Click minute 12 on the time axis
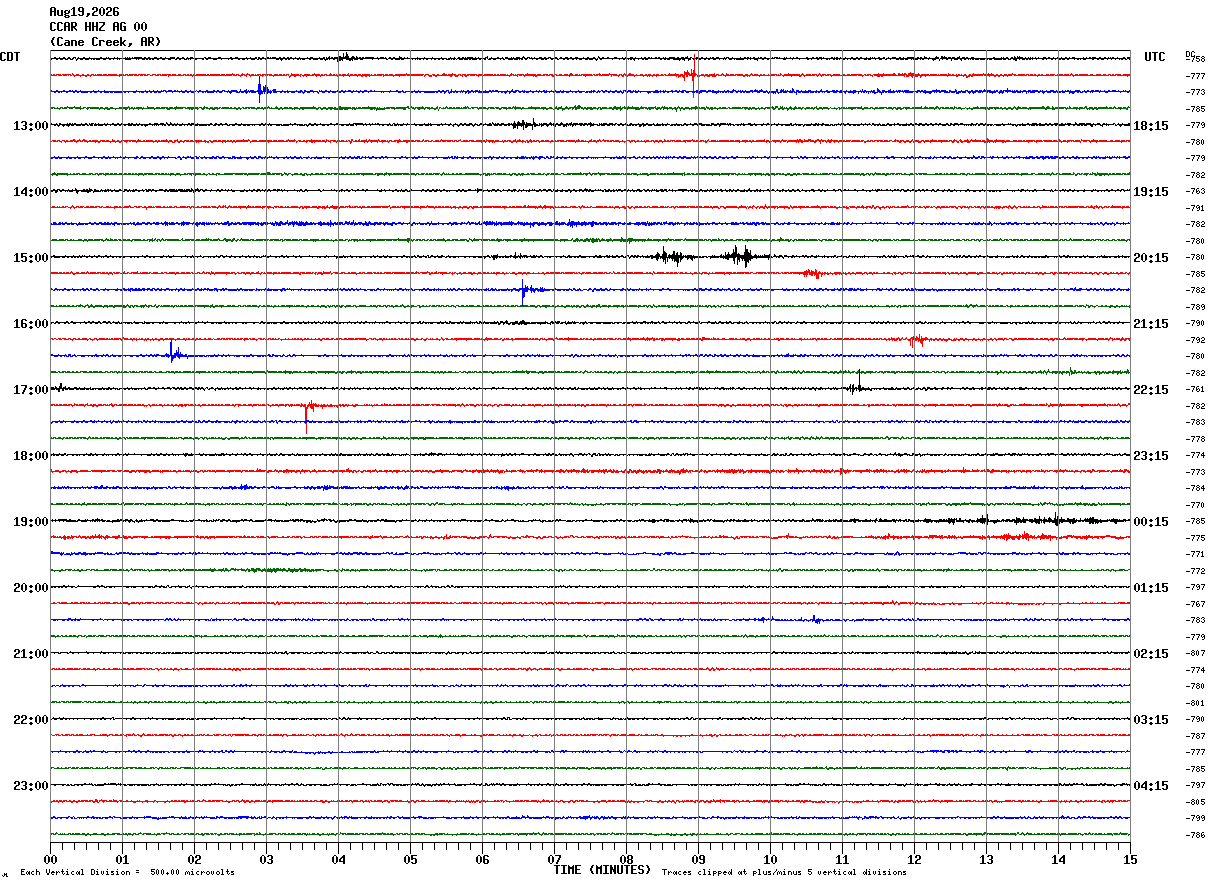Viewport: 1210px width, 886px height. point(914,859)
